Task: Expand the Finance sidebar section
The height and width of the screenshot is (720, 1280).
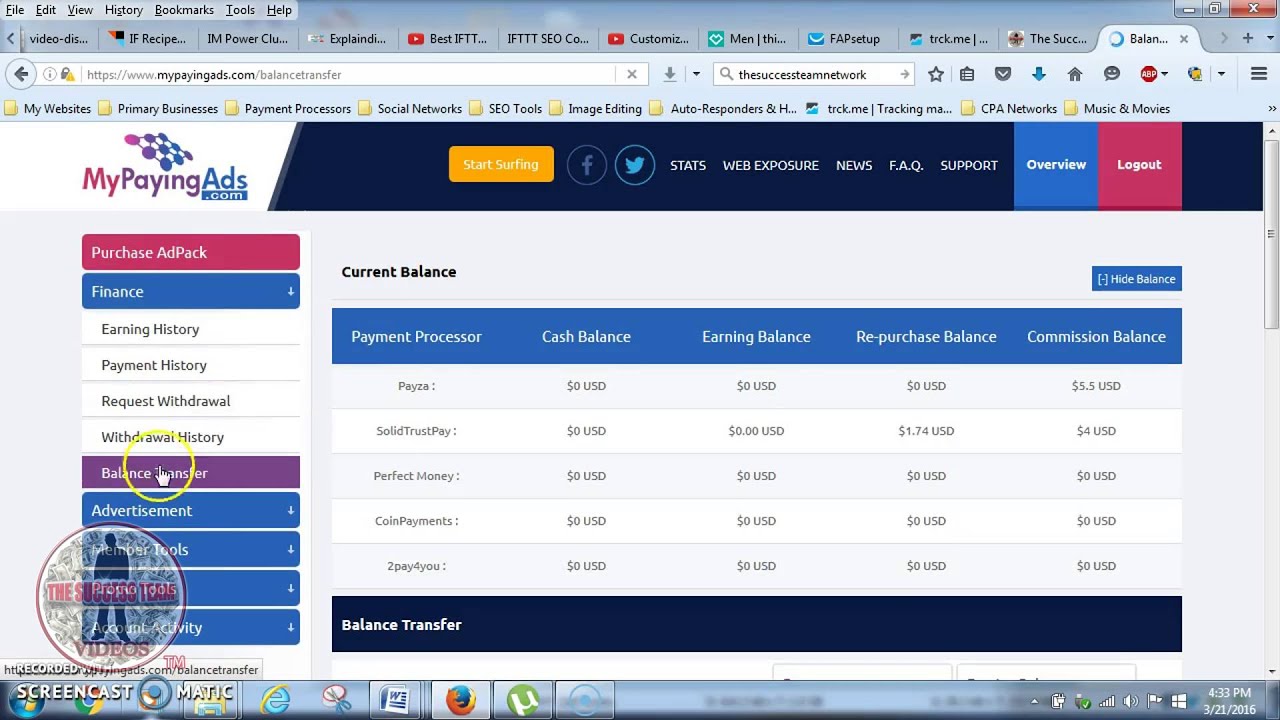Action: [190, 291]
